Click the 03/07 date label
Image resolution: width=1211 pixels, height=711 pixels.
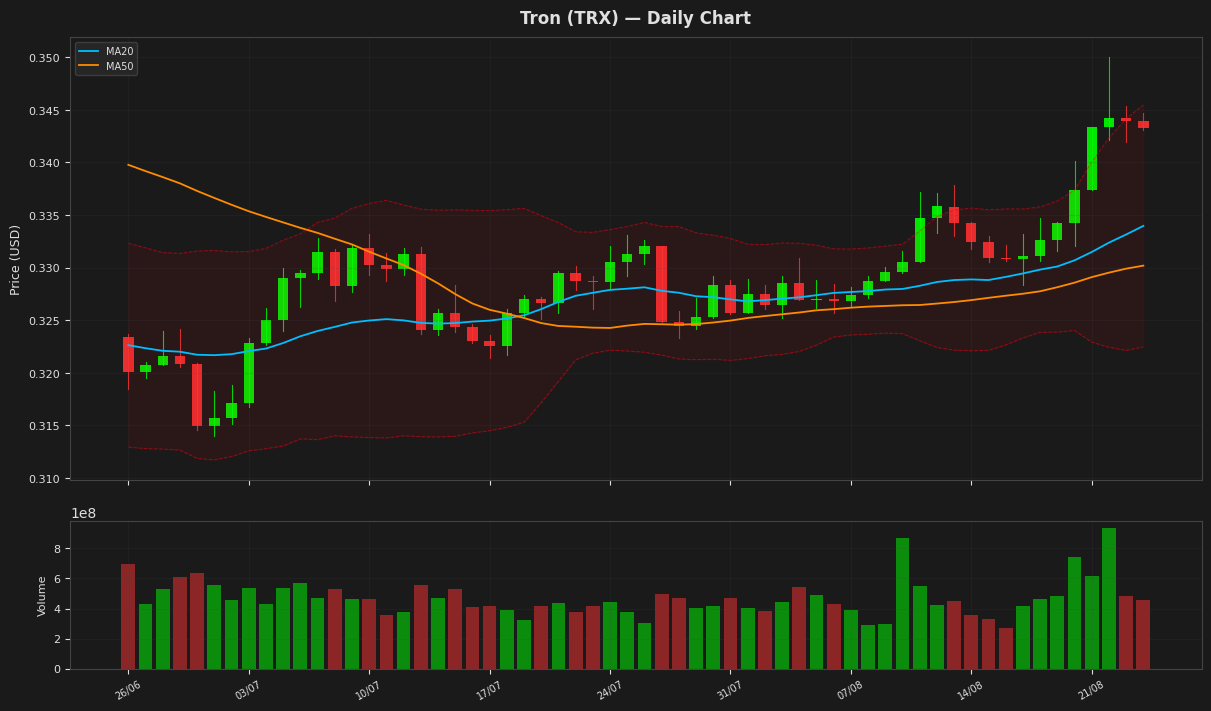click(x=248, y=690)
